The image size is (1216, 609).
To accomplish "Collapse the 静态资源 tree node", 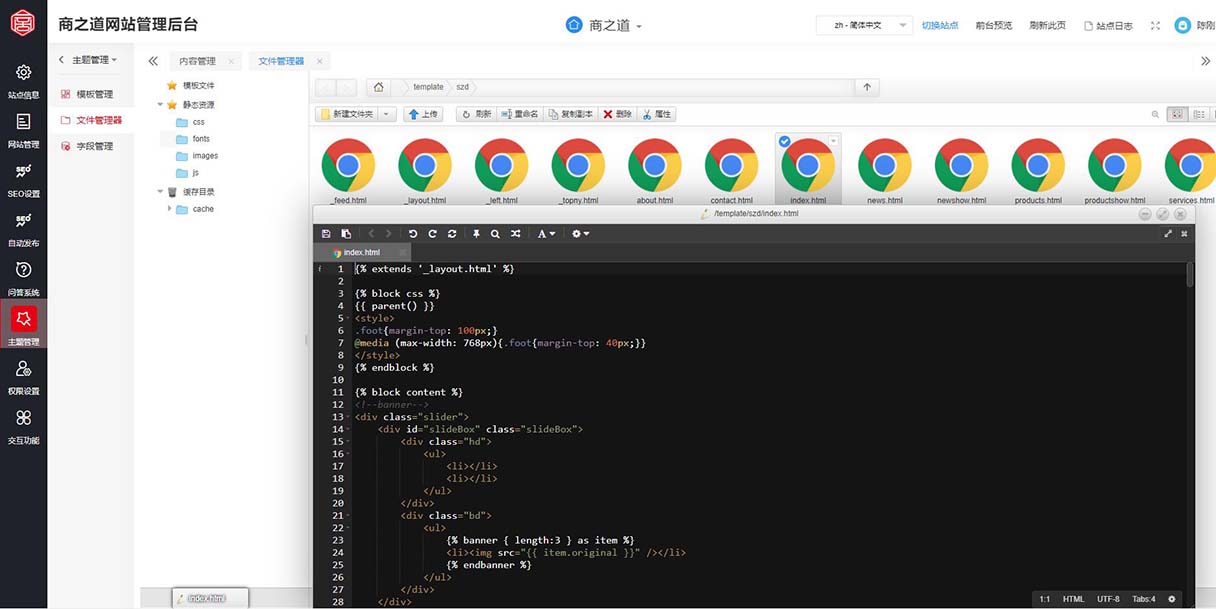I will click(x=160, y=104).
